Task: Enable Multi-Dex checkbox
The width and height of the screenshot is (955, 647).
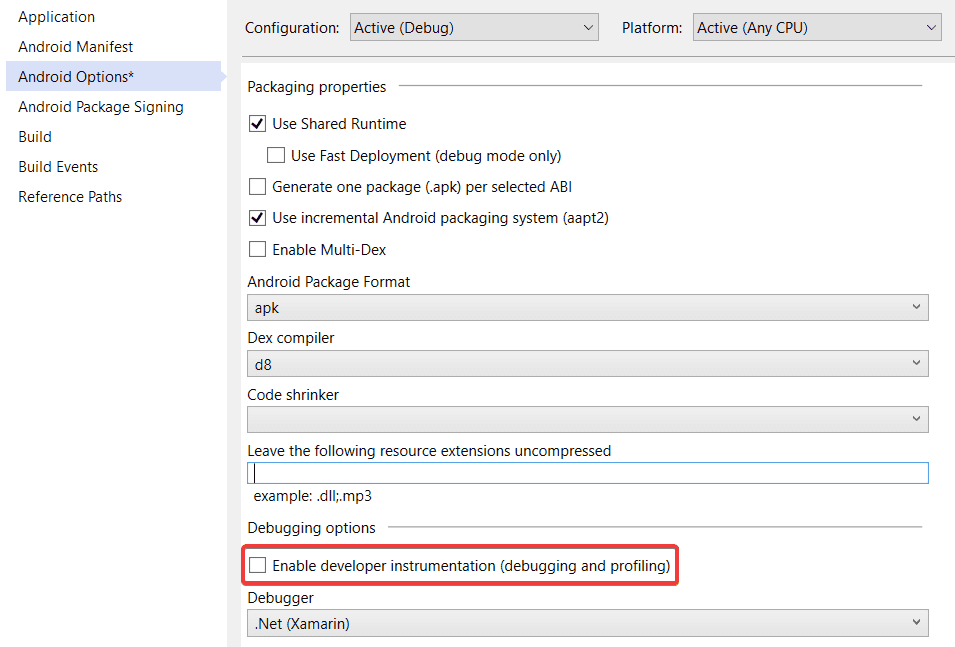Action: [x=257, y=250]
